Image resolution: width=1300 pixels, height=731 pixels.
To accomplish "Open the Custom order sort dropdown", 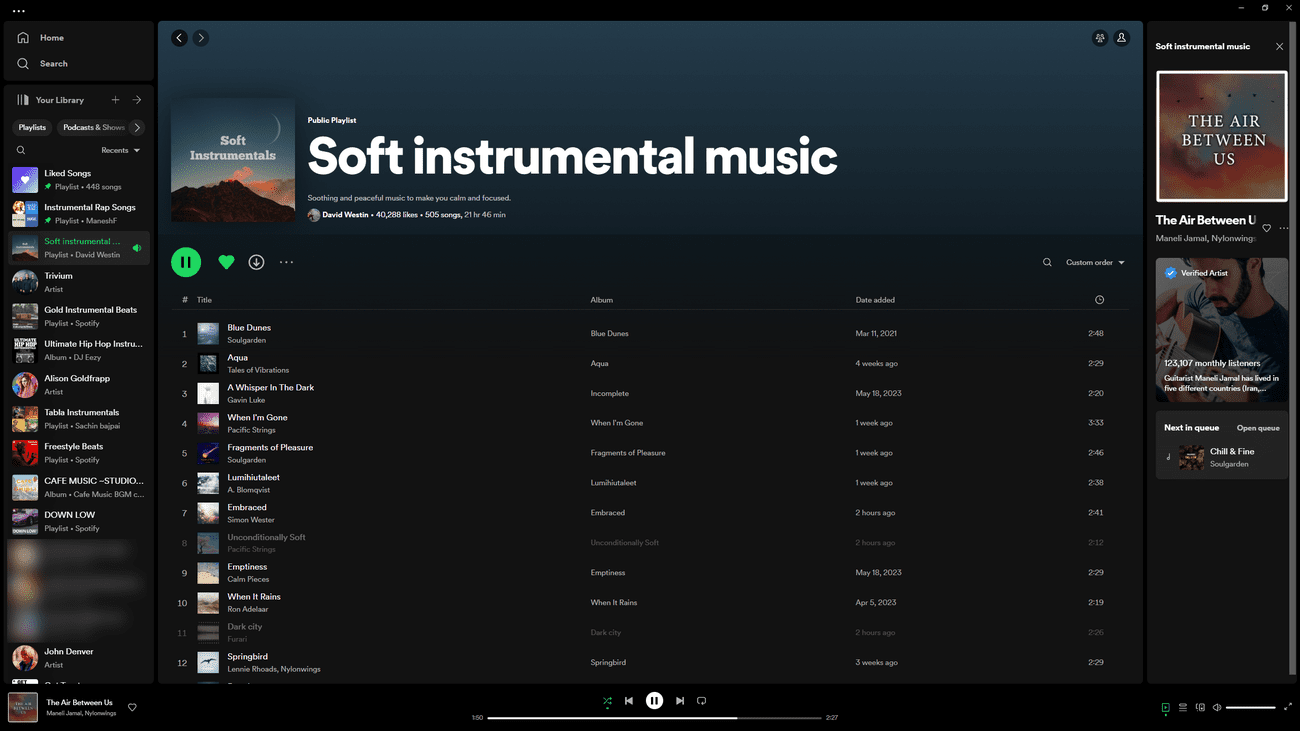I will click(x=1094, y=261).
